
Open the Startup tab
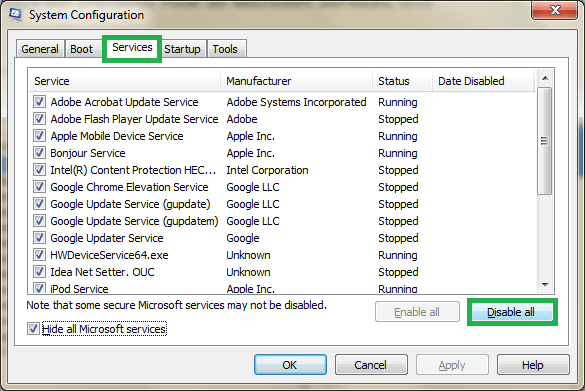coord(182,49)
